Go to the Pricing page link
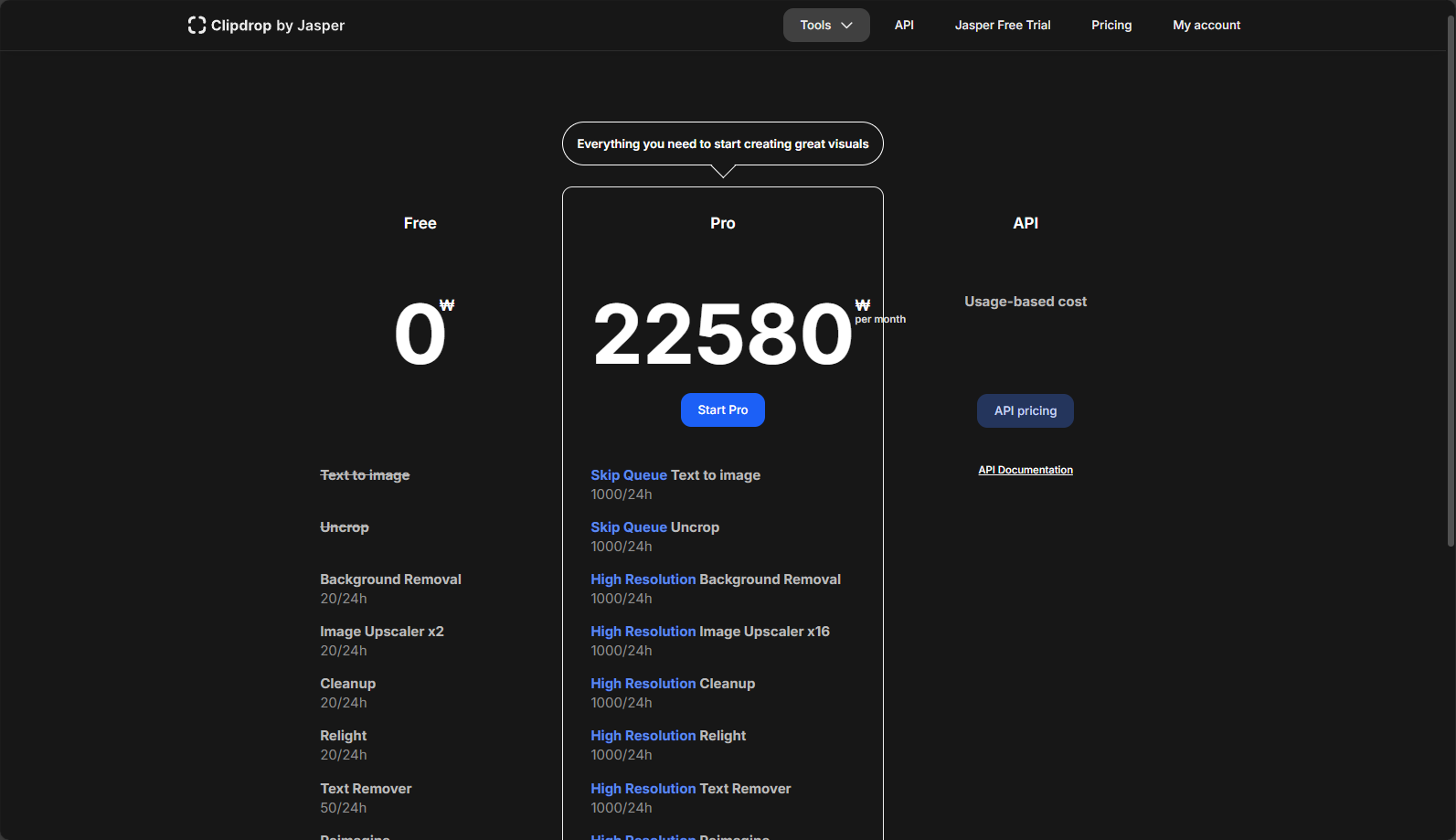Screen dimensions: 1456x840 [1111, 25]
